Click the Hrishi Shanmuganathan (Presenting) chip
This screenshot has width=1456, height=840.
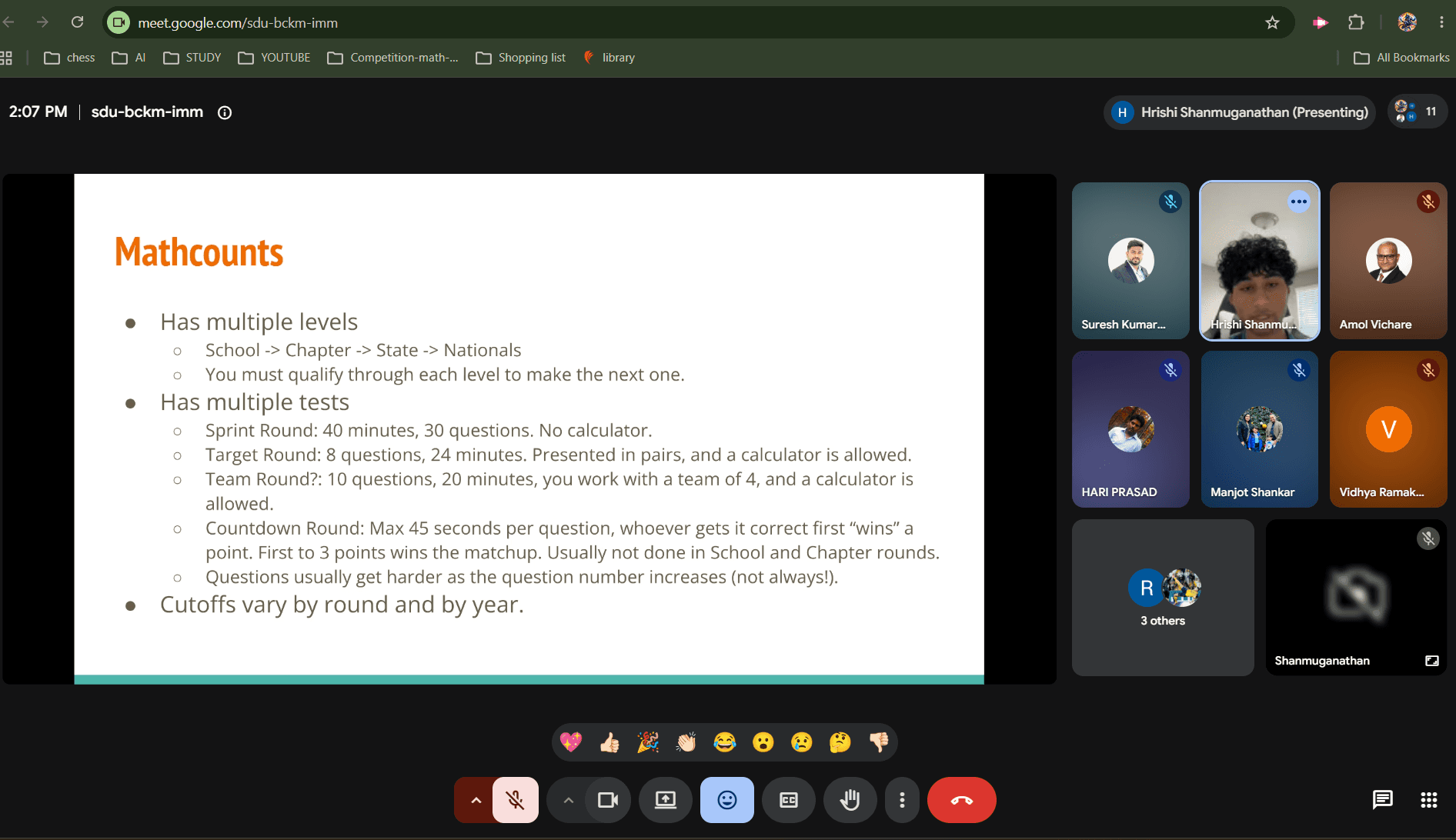1240,112
